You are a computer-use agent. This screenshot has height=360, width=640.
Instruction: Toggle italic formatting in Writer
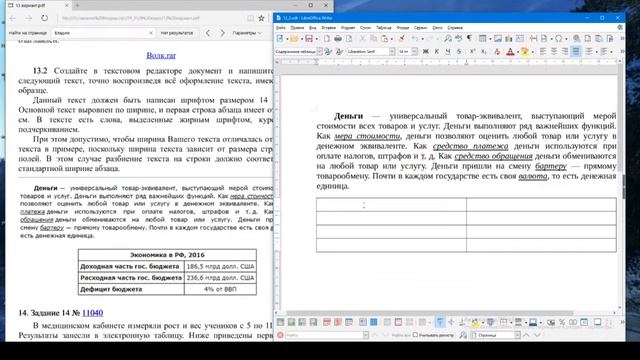click(x=436, y=51)
